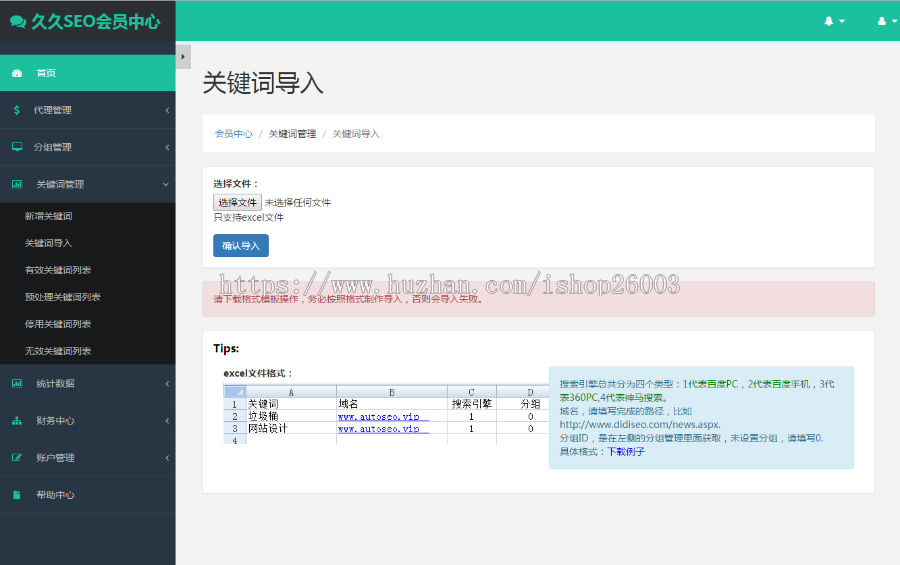Image resolution: width=900 pixels, height=565 pixels.
Task: Open 关键词导入 submenu item
Action: (x=48, y=243)
